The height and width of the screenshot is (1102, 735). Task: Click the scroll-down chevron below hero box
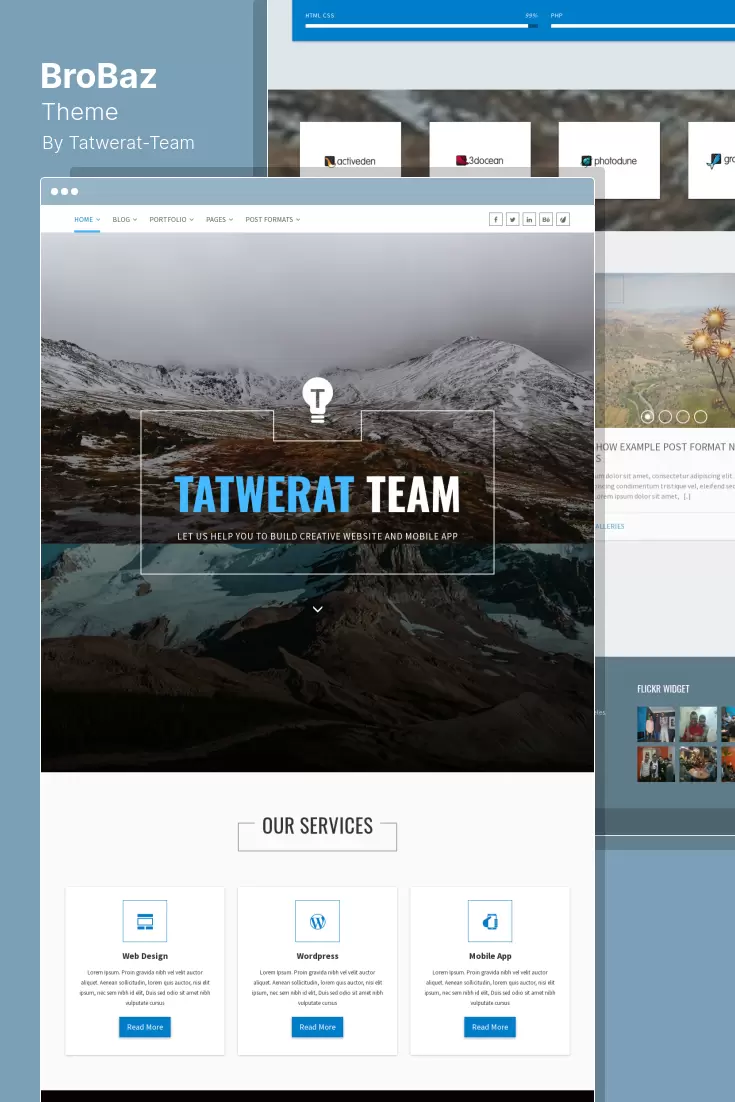318,609
